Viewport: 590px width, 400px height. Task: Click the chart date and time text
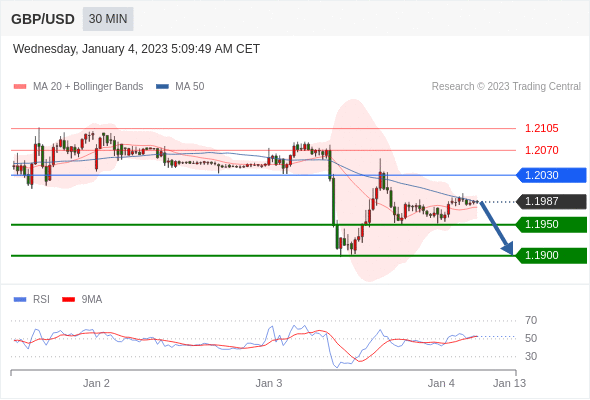[136, 49]
